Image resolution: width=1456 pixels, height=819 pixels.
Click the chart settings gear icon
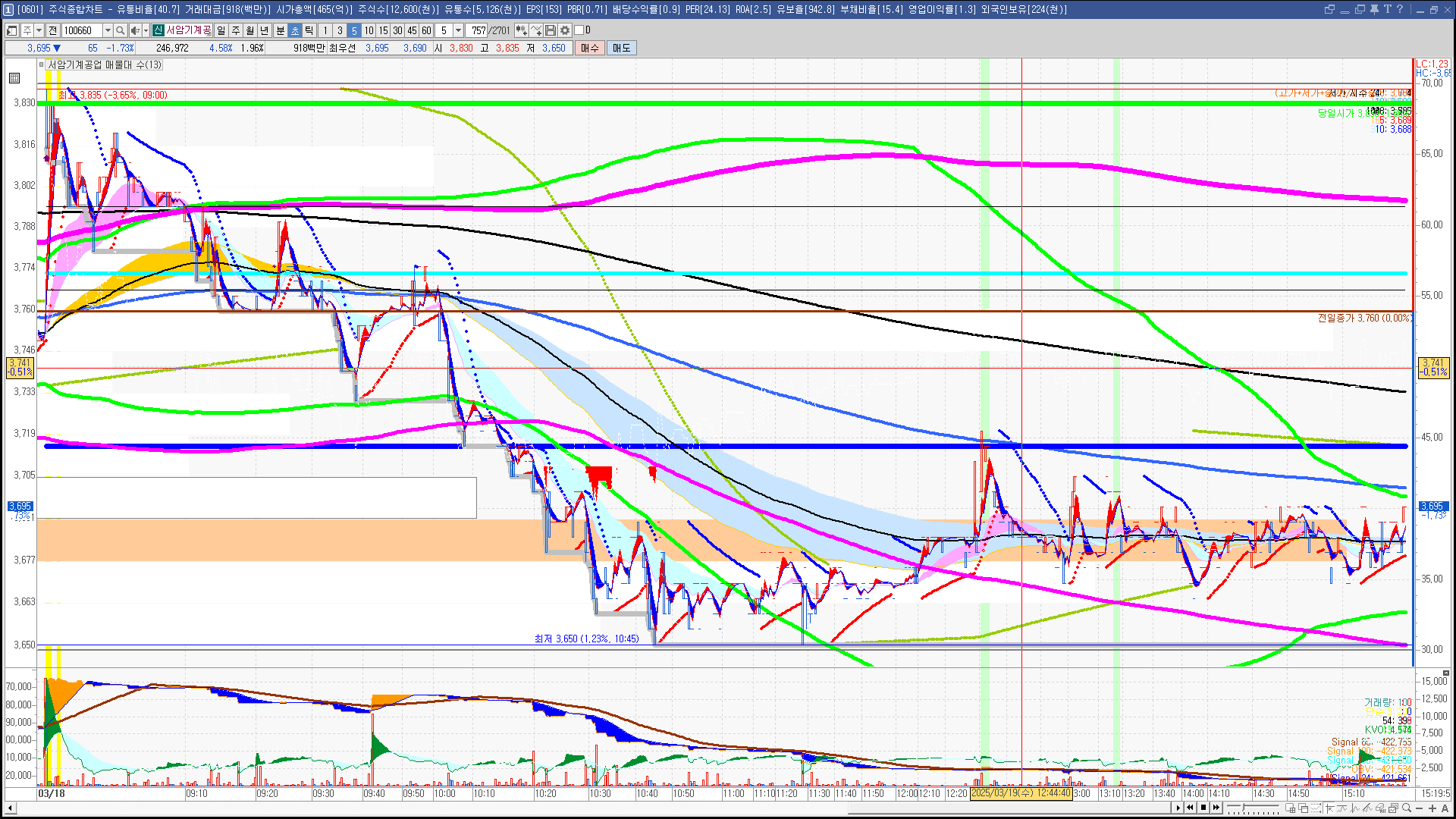tap(565, 30)
